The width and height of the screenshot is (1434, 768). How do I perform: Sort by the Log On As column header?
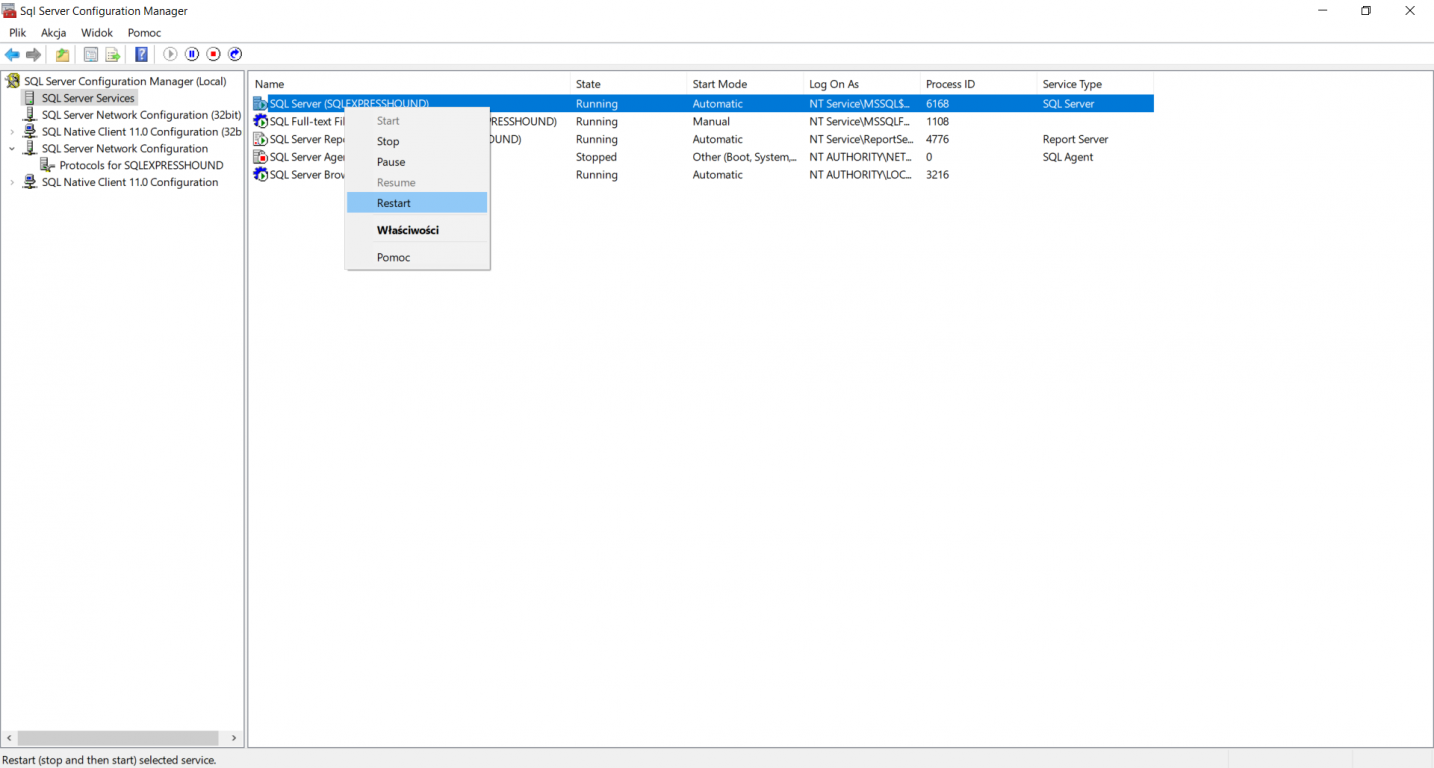pos(862,84)
